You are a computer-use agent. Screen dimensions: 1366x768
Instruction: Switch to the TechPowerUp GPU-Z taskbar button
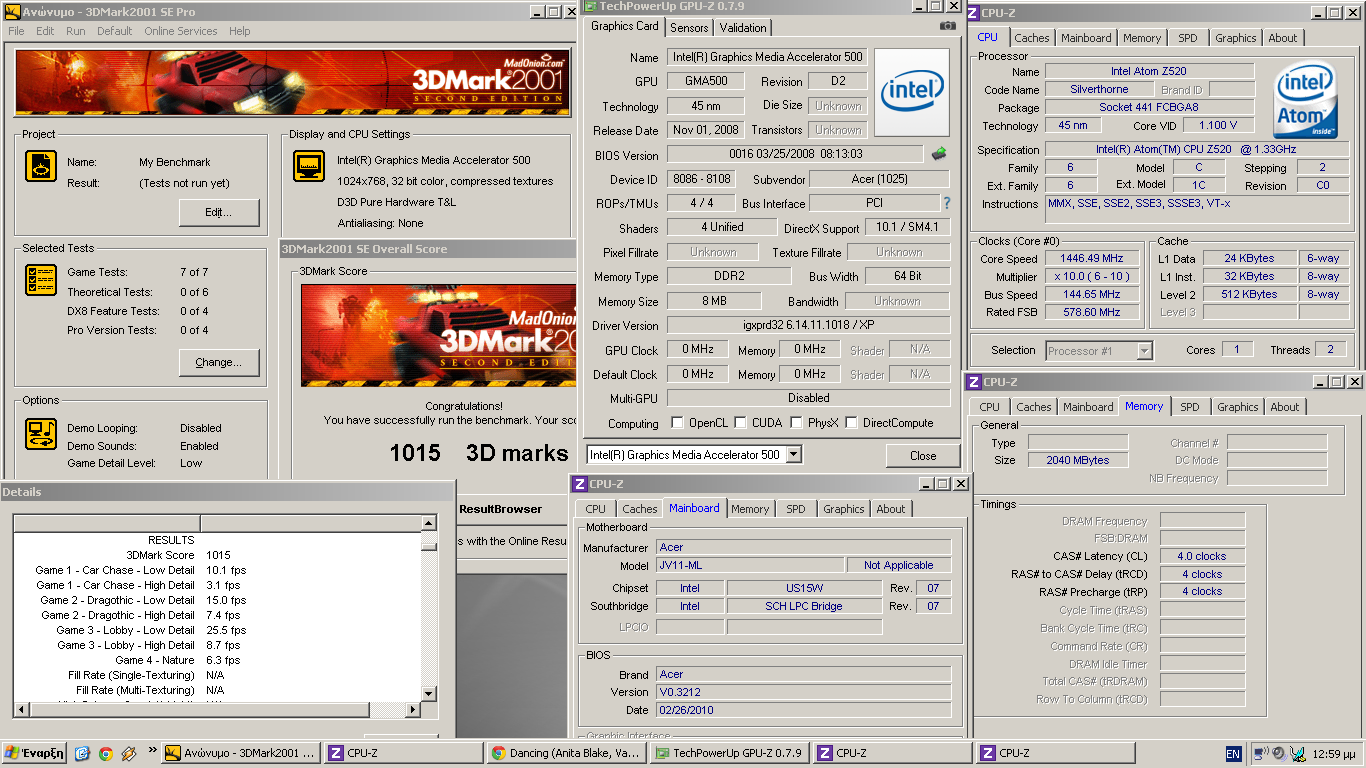[x=729, y=753]
